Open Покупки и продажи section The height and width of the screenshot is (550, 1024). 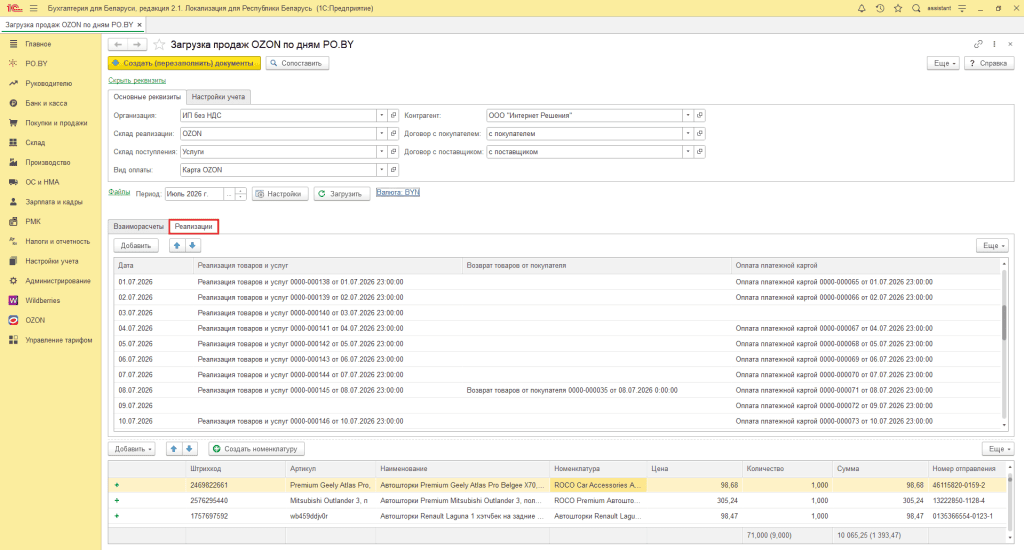click(x=56, y=123)
